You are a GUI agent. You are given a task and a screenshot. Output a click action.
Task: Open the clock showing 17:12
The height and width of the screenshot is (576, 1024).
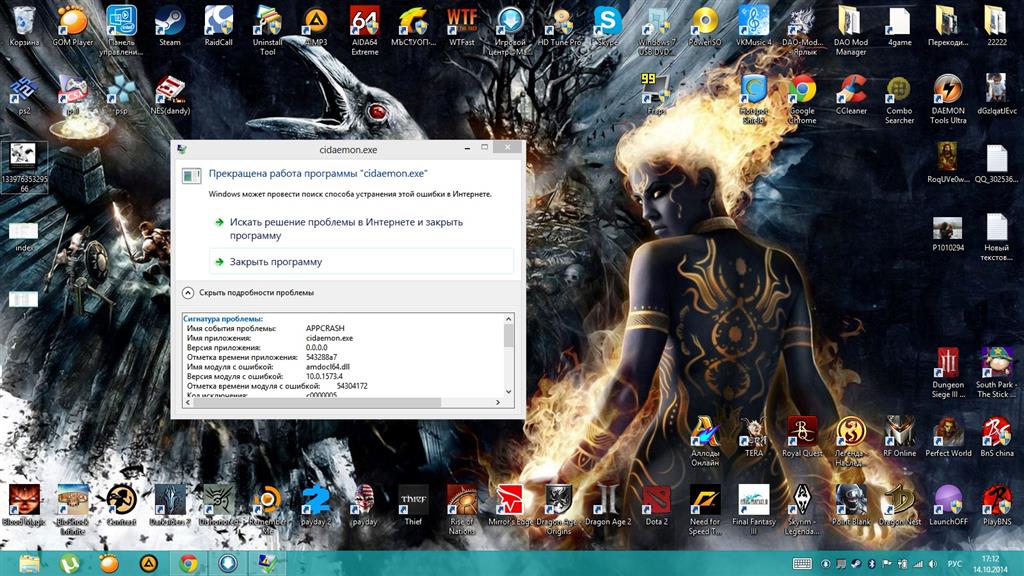point(991,564)
